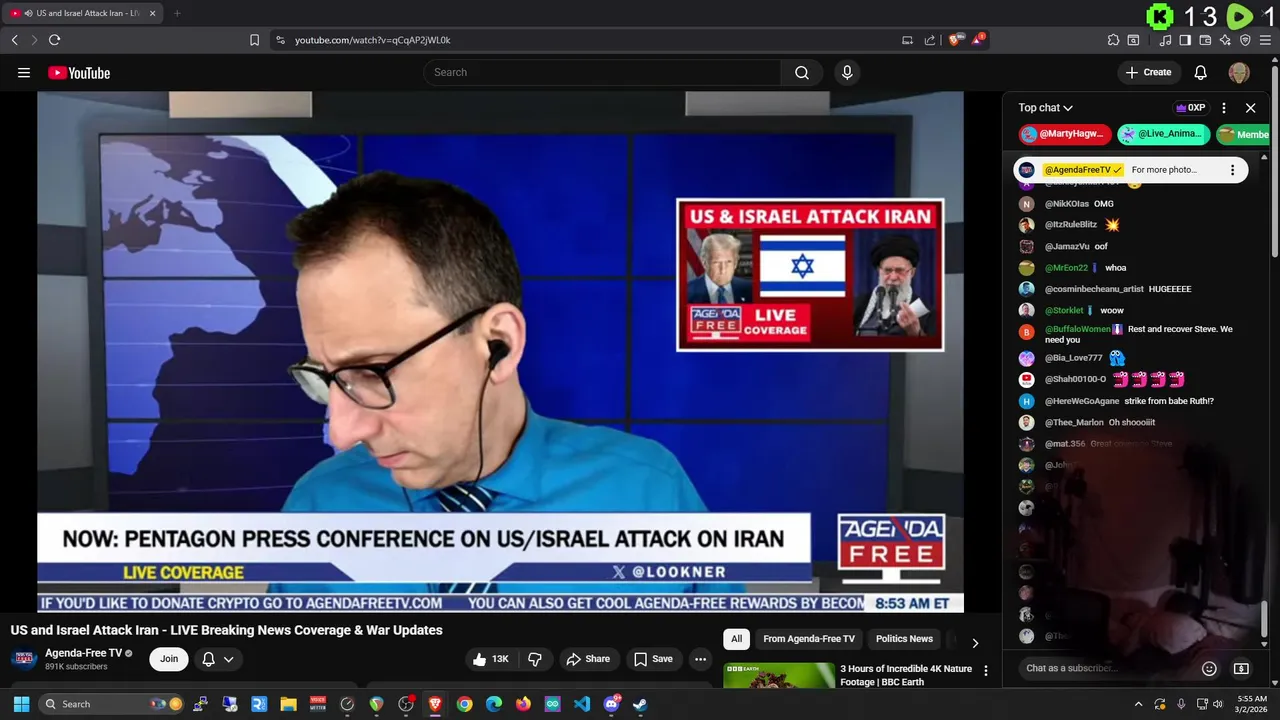Focus the YouTube search box
The image size is (1280, 720).
point(602,72)
